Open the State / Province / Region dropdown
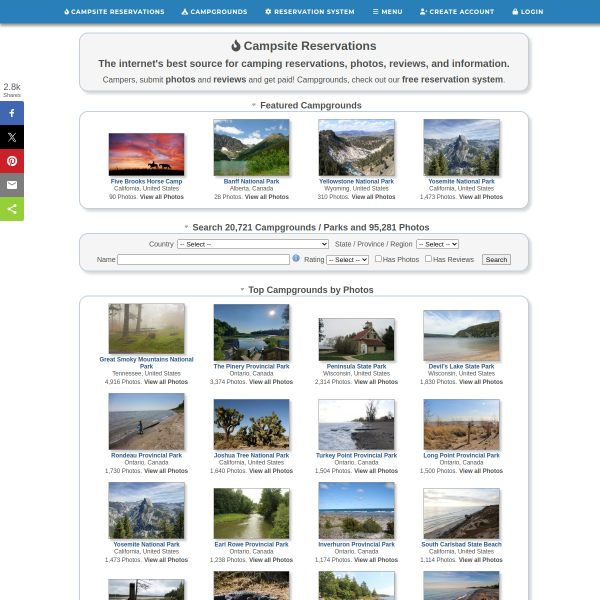The width and height of the screenshot is (600, 600). point(437,244)
